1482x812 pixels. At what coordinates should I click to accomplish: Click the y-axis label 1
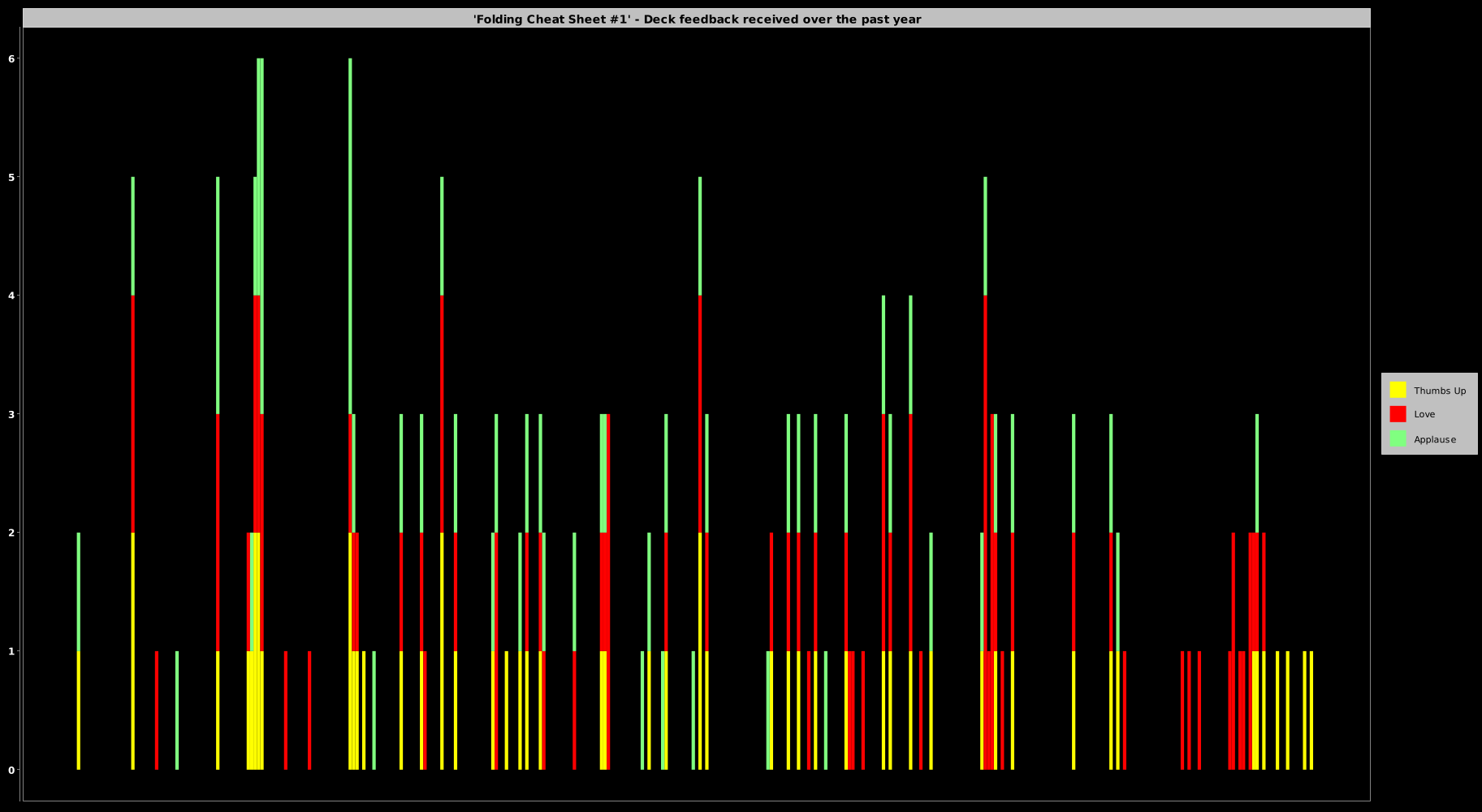(12, 651)
